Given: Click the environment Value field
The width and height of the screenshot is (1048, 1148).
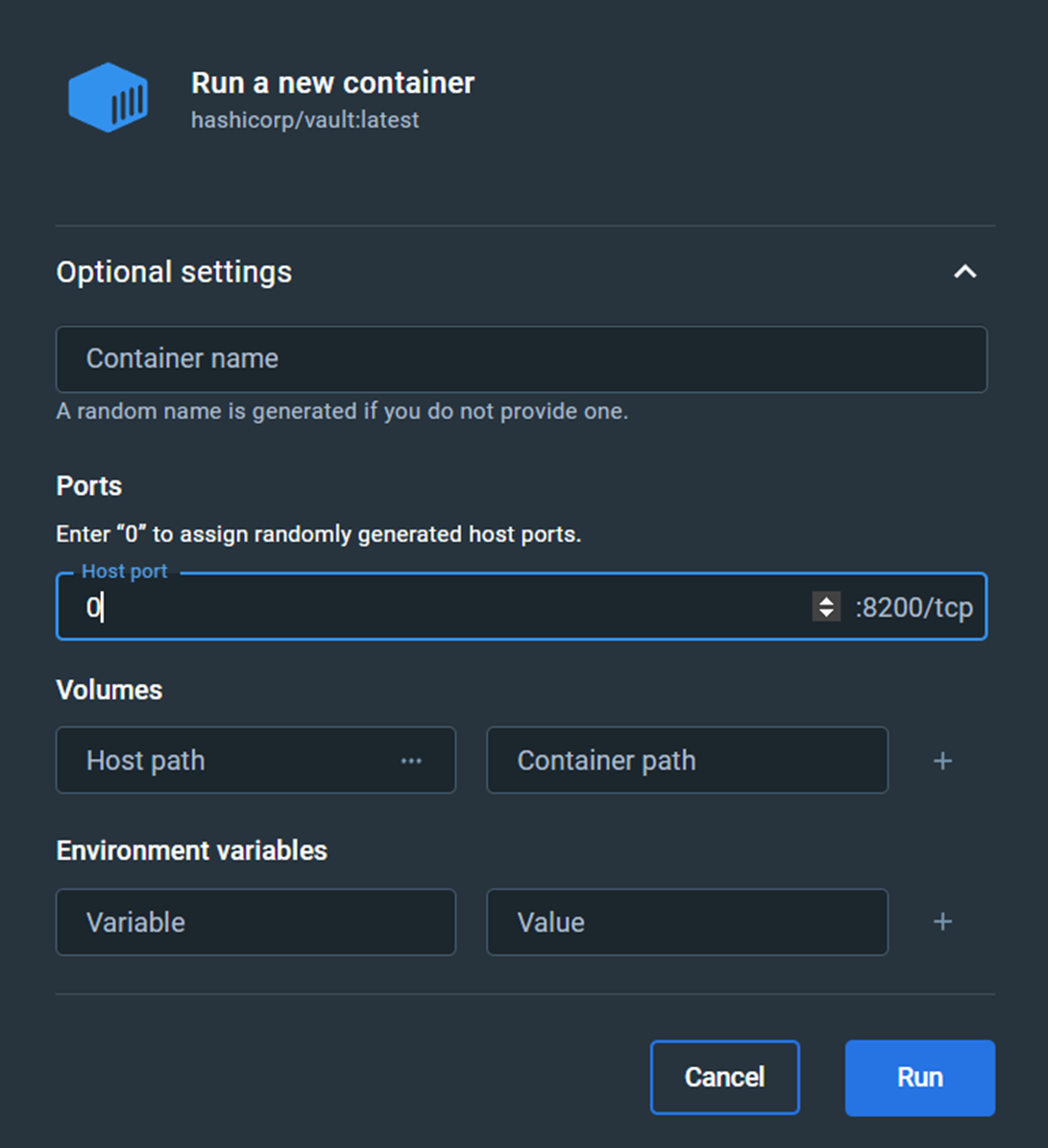Looking at the screenshot, I should coord(687,922).
